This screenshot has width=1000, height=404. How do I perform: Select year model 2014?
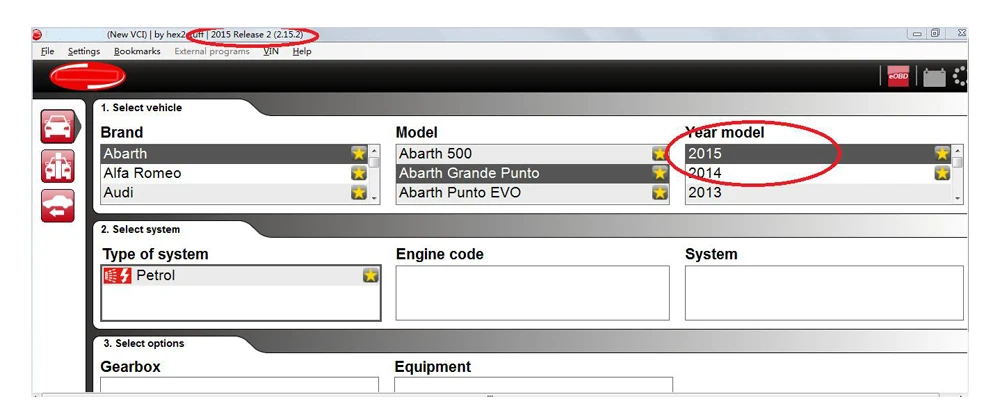point(818,173)
